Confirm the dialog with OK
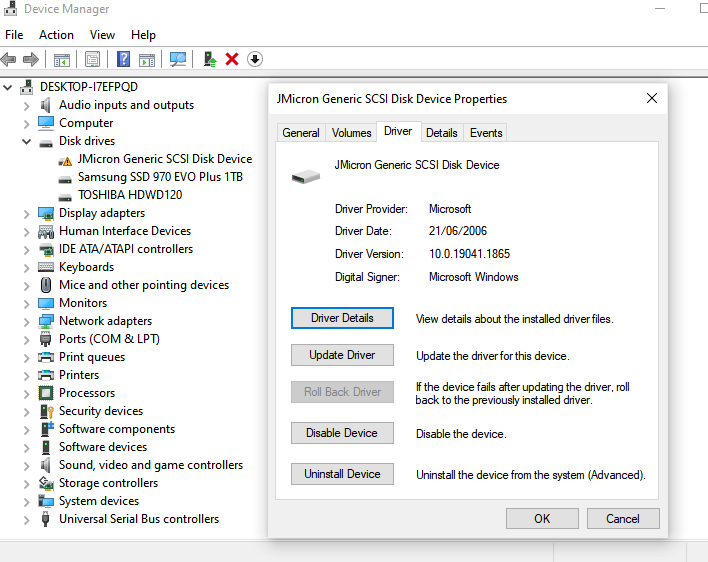This screenshot has height=562, width=708. (x=542, y=518)
